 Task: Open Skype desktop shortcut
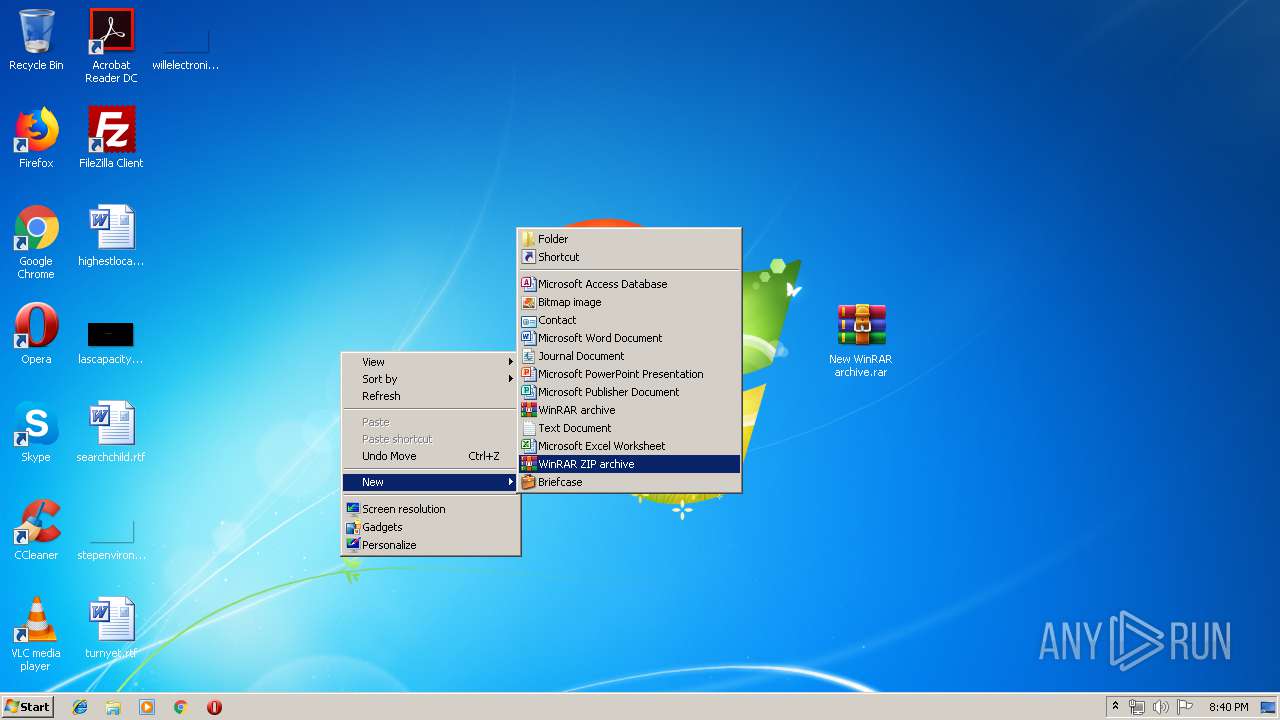pos(36,432)
